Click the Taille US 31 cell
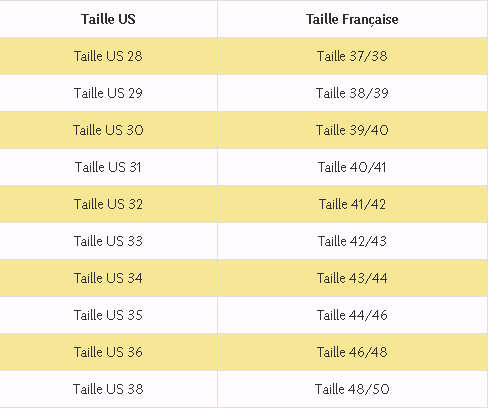488x408 pixels. click(108, 167)
